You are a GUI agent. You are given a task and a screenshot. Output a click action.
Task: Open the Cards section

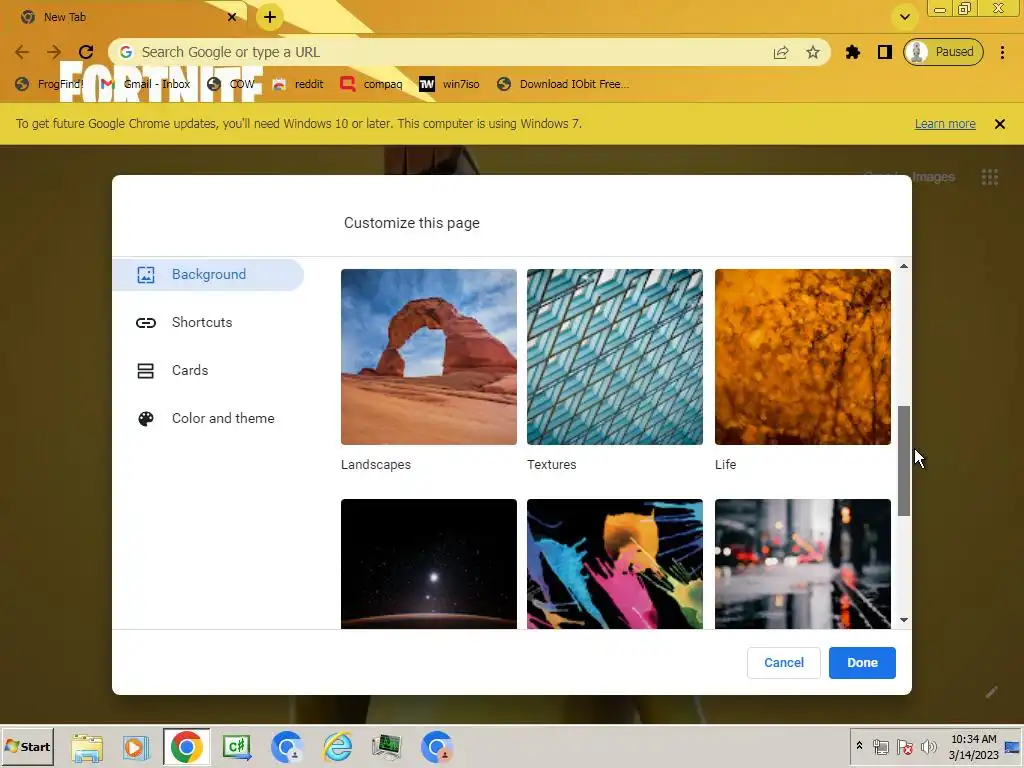pos(189,370)
